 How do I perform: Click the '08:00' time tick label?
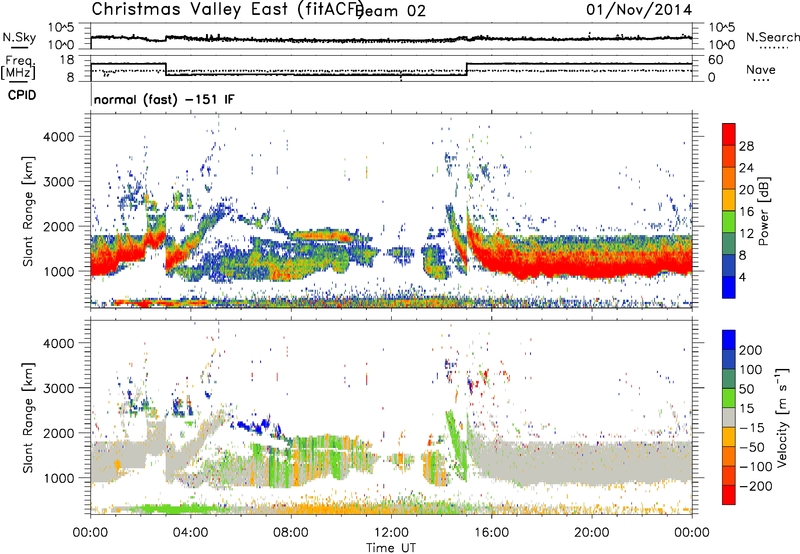tap(291, 533)
